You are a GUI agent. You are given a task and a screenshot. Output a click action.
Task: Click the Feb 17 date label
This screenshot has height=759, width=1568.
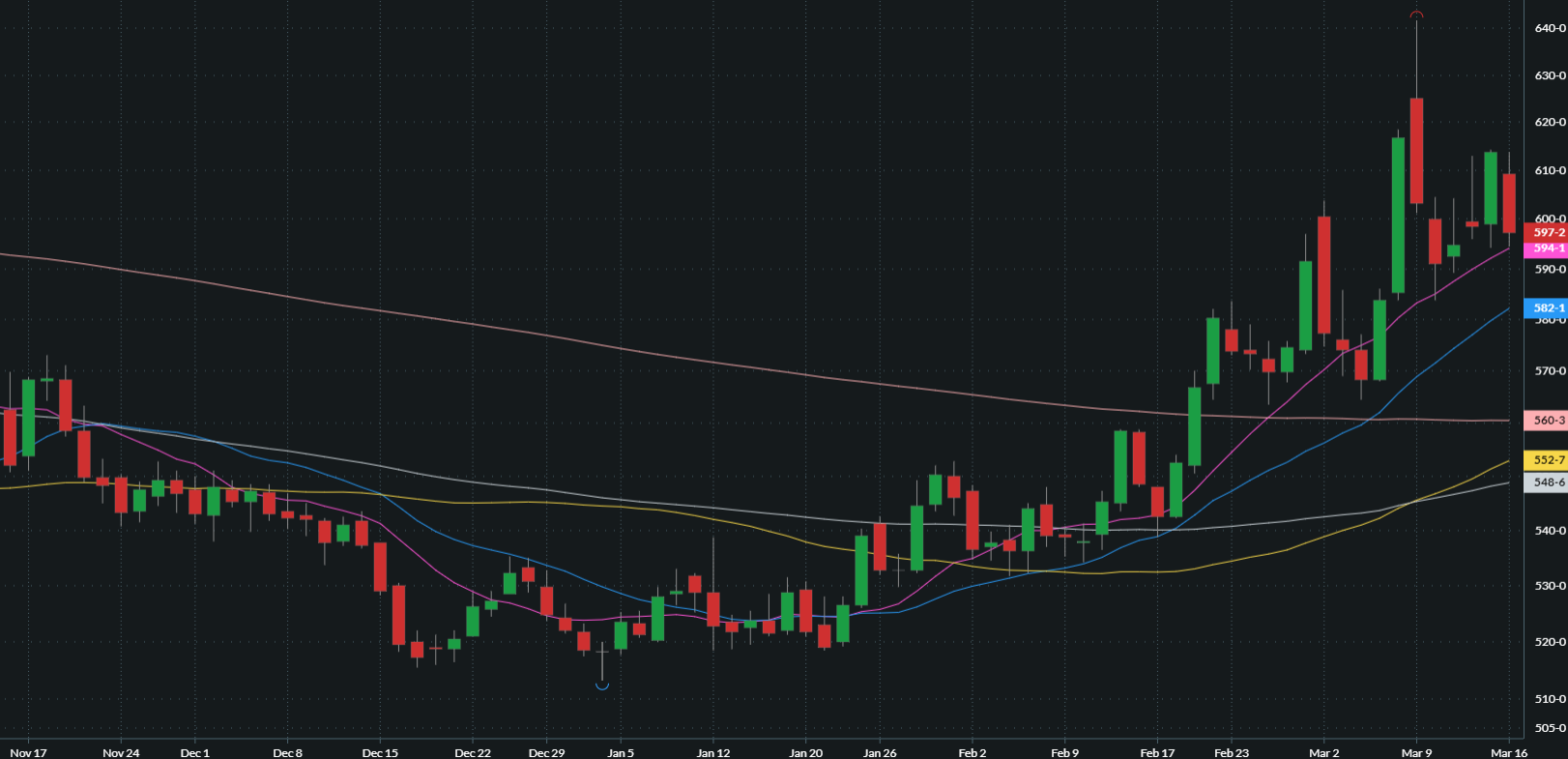pos(1157,752)
